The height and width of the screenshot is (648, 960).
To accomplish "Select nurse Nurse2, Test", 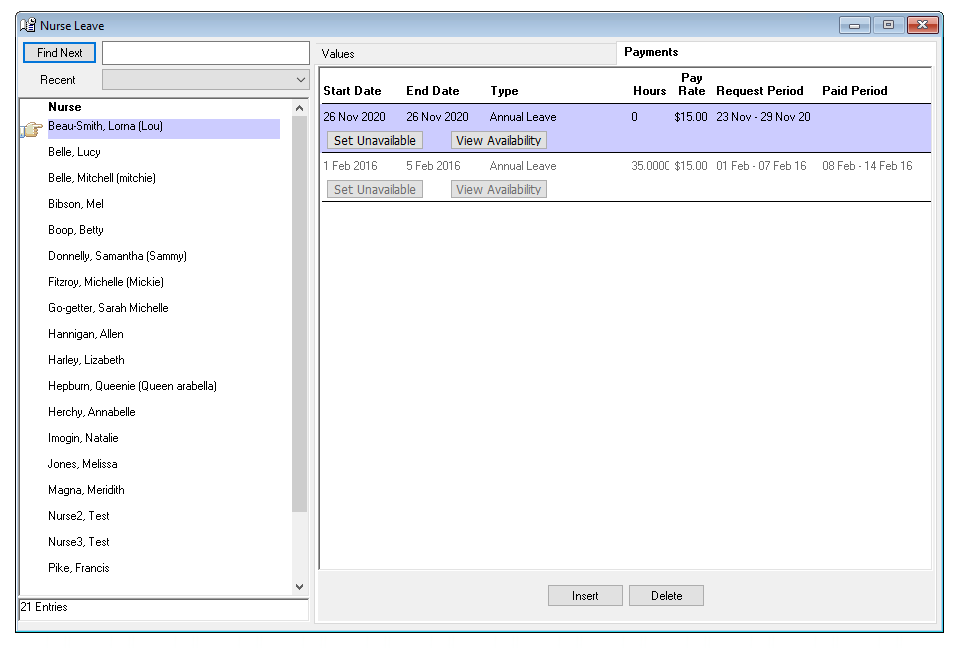I will pos(79,516).
